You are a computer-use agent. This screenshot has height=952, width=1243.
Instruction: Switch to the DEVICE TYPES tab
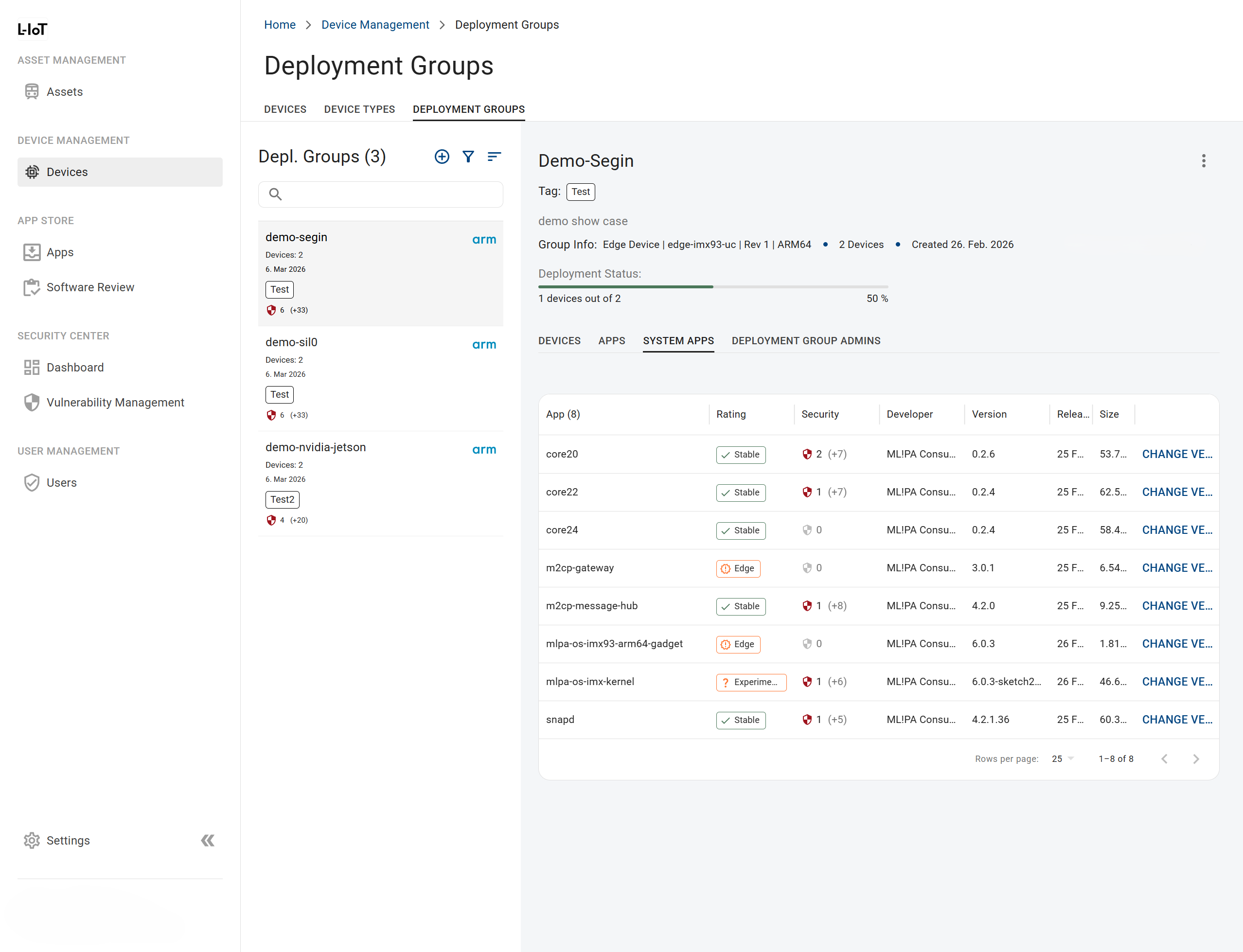[x=359, y=109]
